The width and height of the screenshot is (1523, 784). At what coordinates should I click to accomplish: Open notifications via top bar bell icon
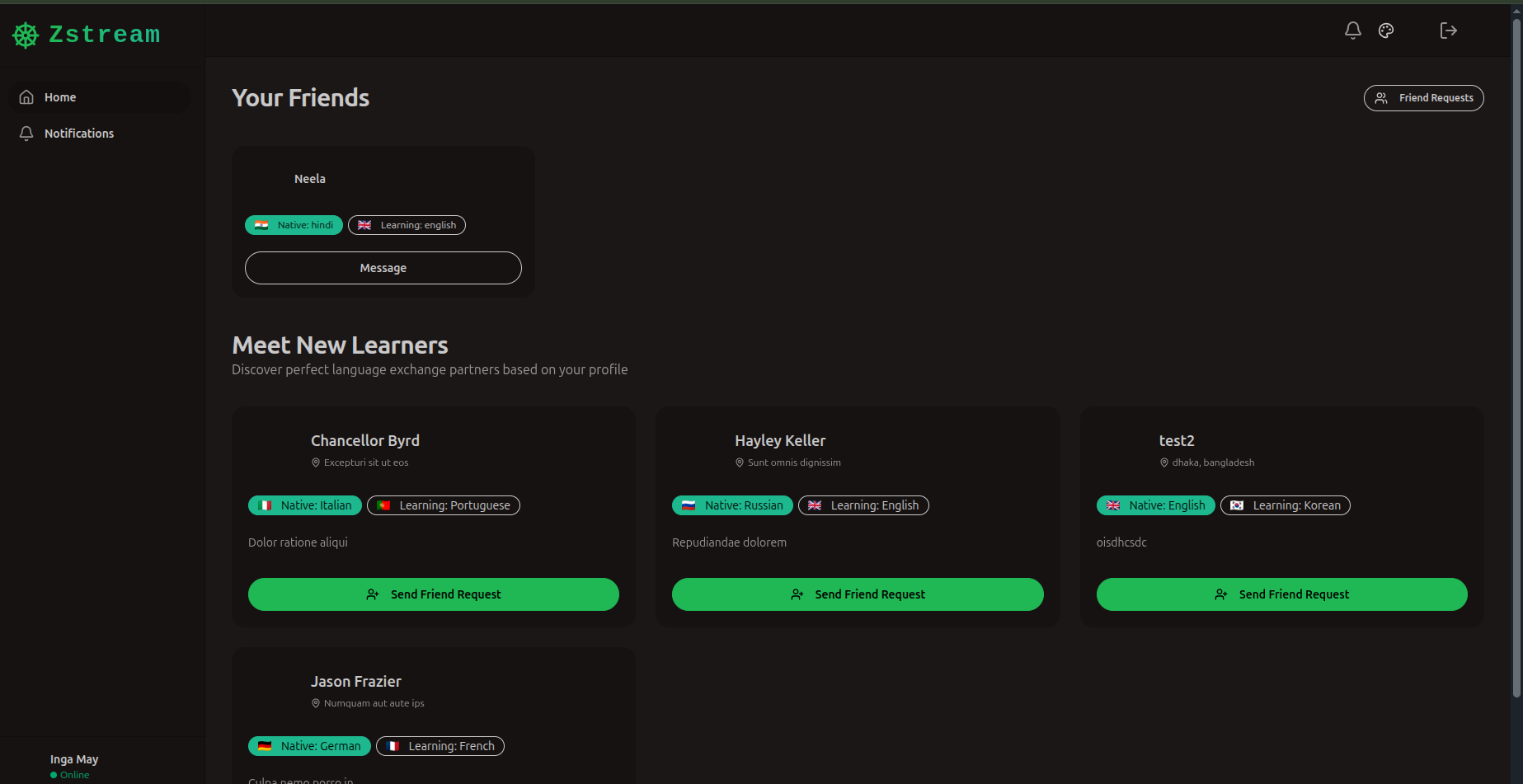(1352, 31)
